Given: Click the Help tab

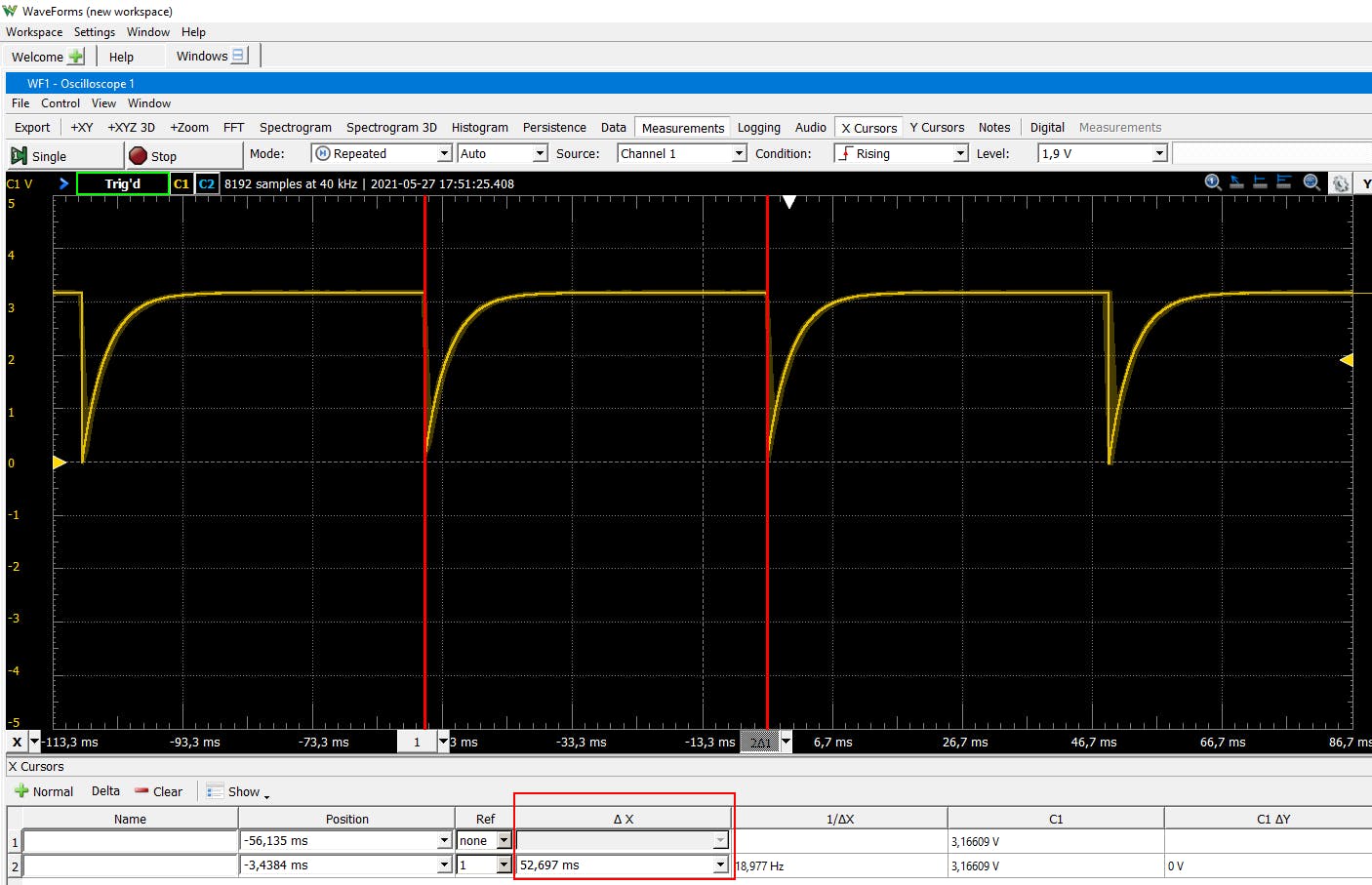Looking at the screenshot, I should 121,57.
